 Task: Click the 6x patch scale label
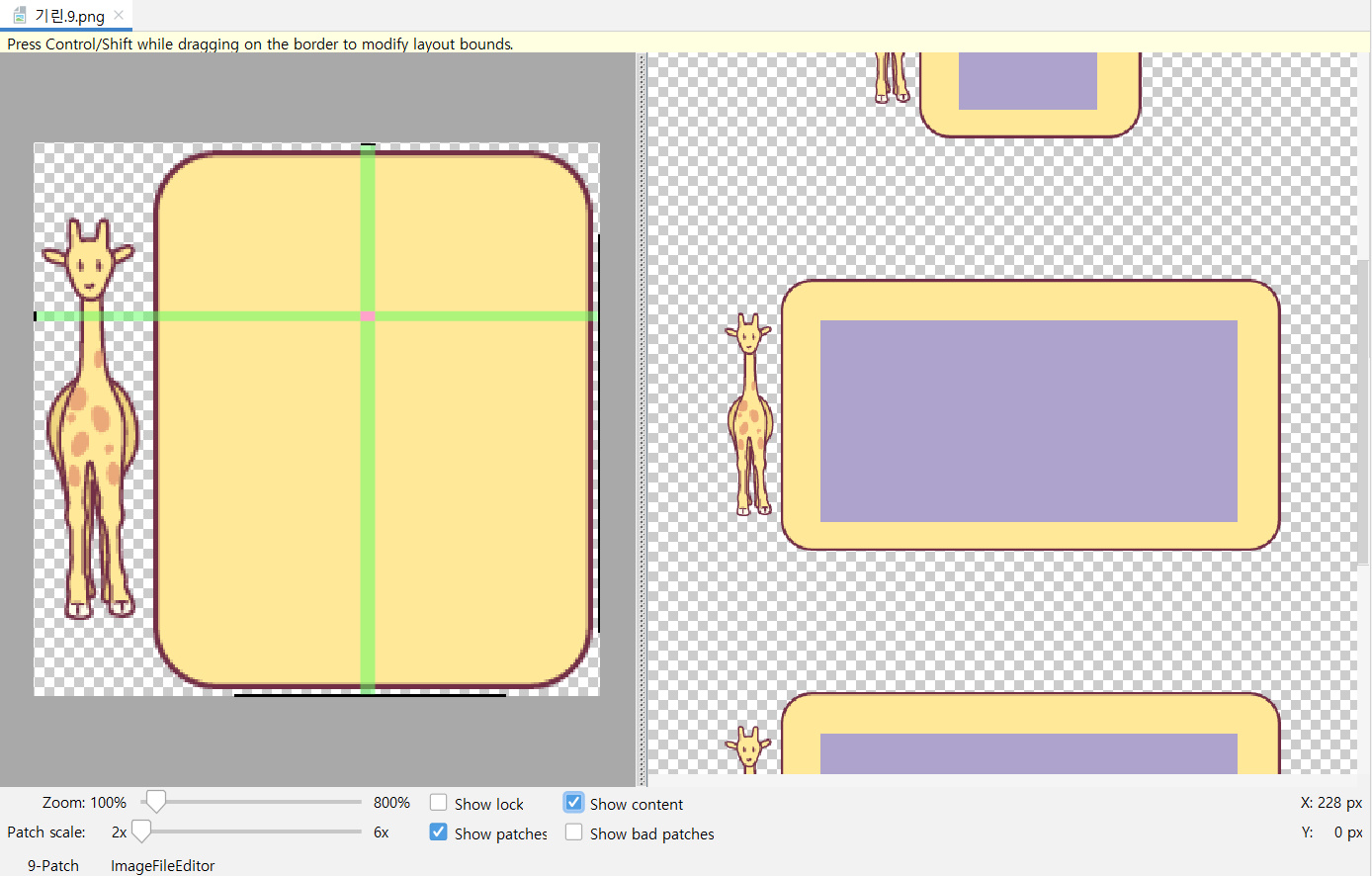[382, 832]
